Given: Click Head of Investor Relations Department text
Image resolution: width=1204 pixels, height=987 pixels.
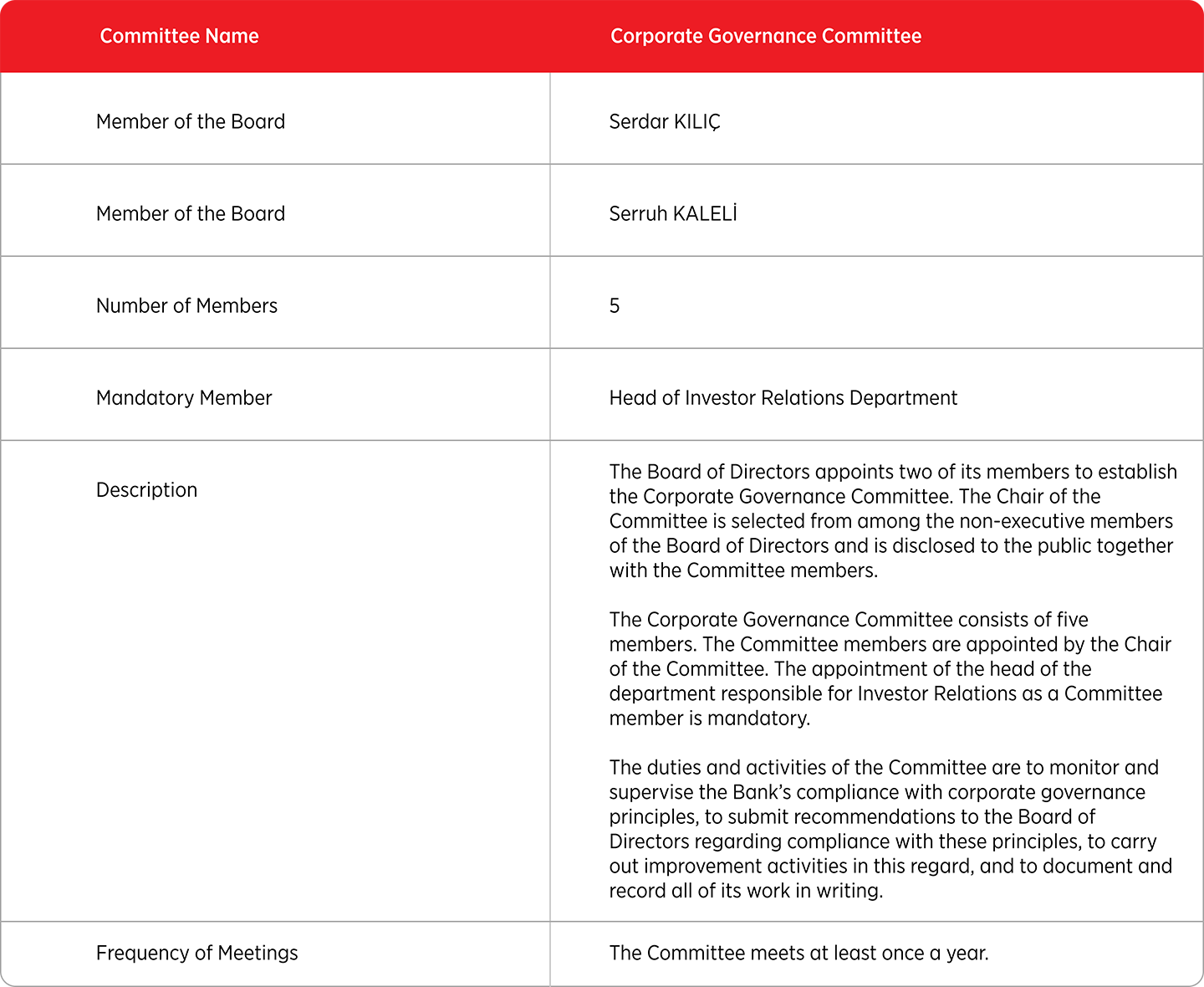Looking at the screenshot, I should pos(783,397).
